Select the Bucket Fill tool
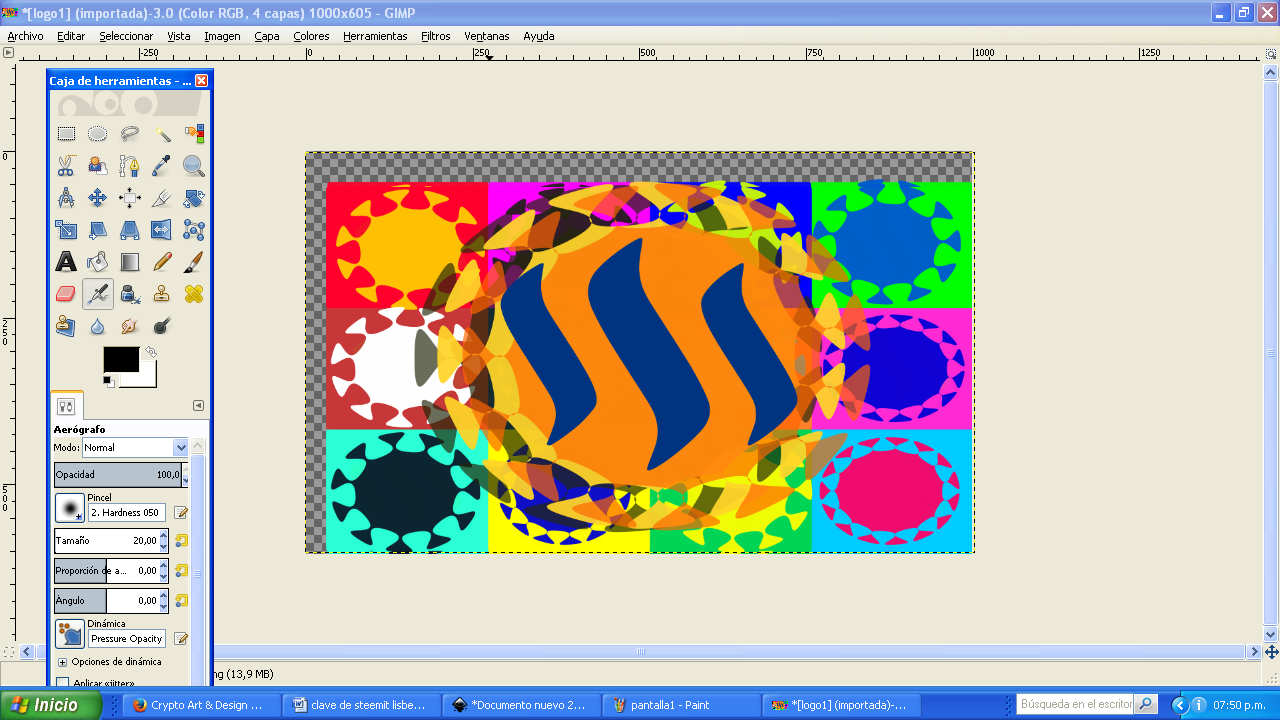The image size is (1280, 720). point(97,261)
